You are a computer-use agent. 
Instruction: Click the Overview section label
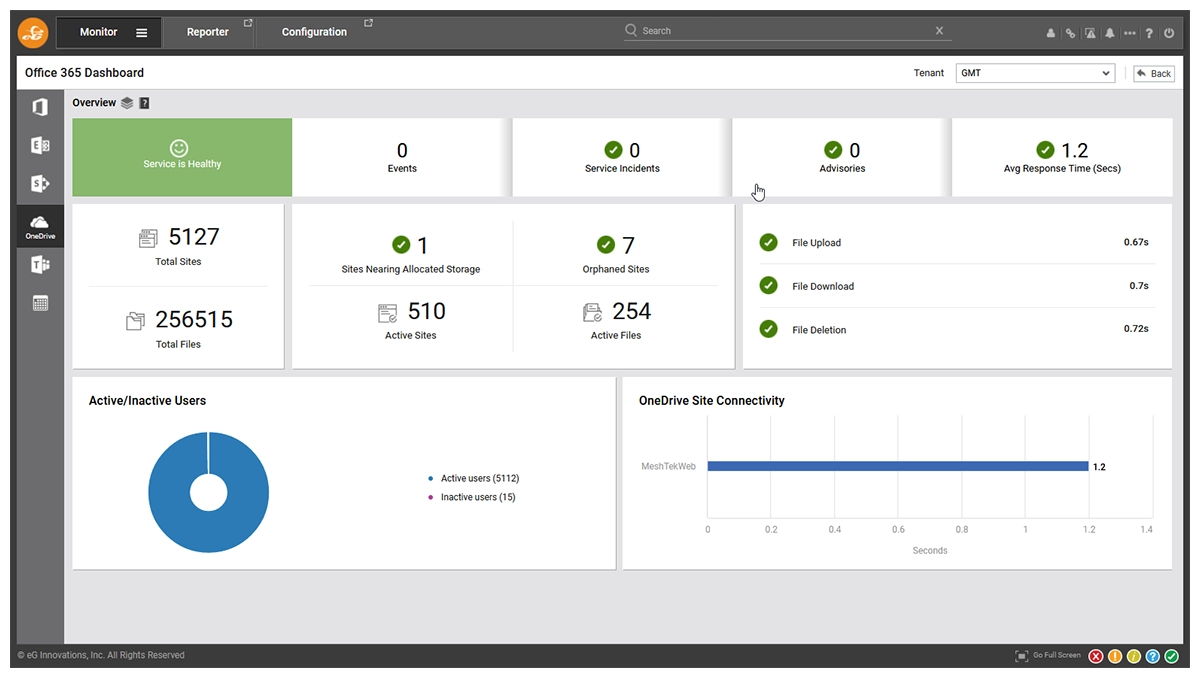[x=94, y=103]
